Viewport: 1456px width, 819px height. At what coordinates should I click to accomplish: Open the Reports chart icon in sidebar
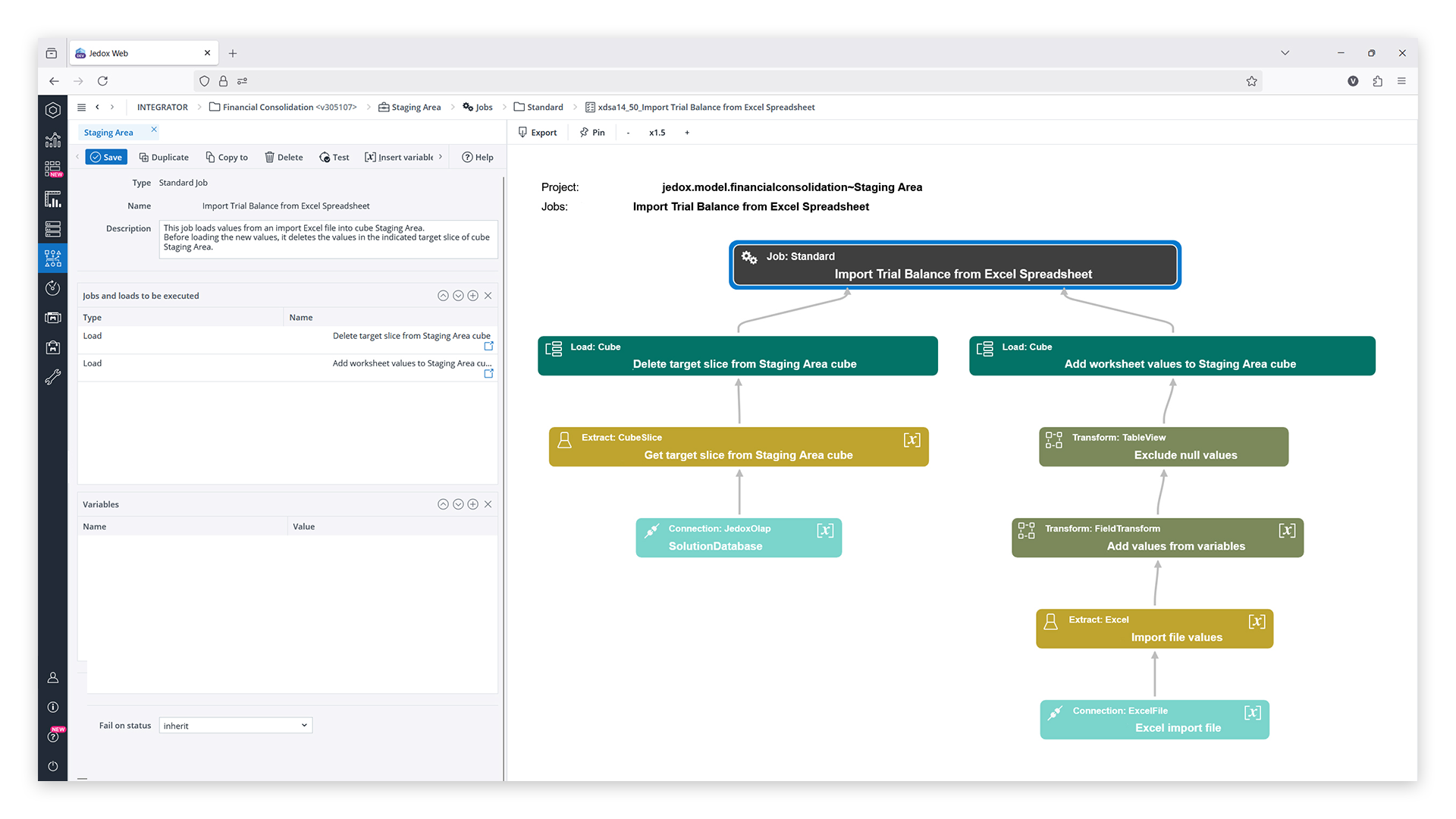pos(52,199)
